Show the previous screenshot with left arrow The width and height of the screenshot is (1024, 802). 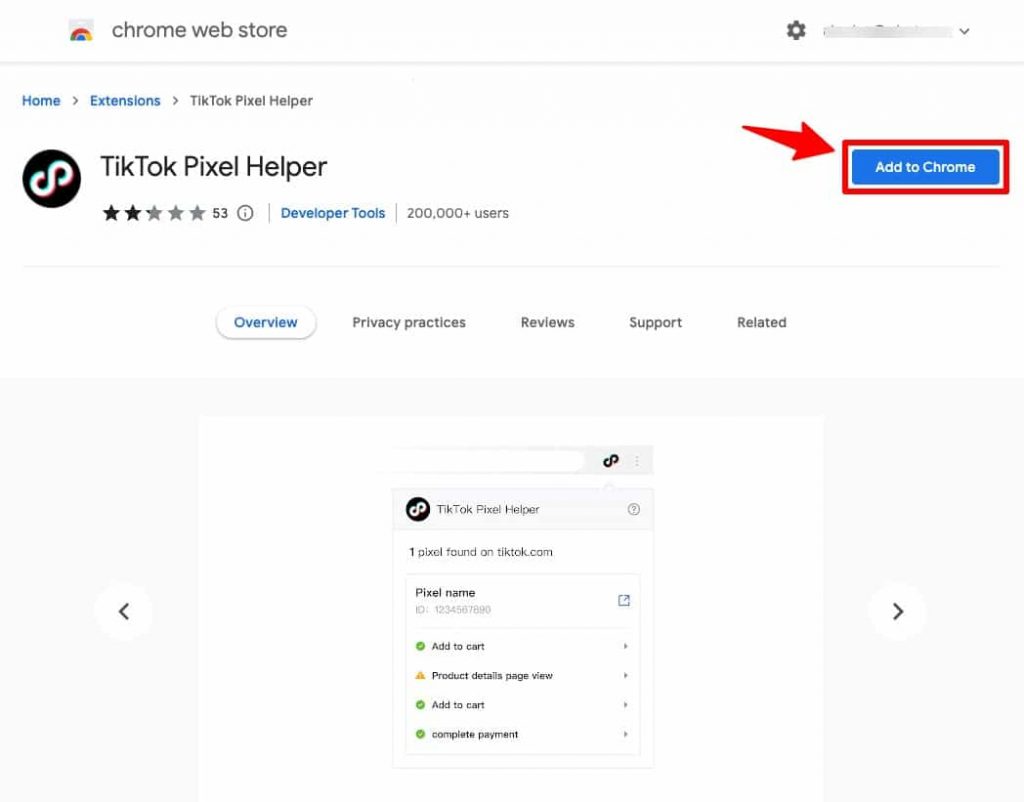123,611
